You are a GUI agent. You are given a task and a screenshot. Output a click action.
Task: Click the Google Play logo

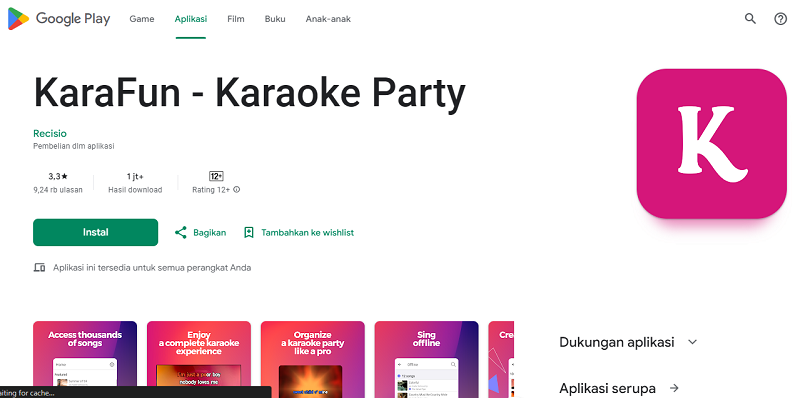pyautogui.click(x=59, y=19)
